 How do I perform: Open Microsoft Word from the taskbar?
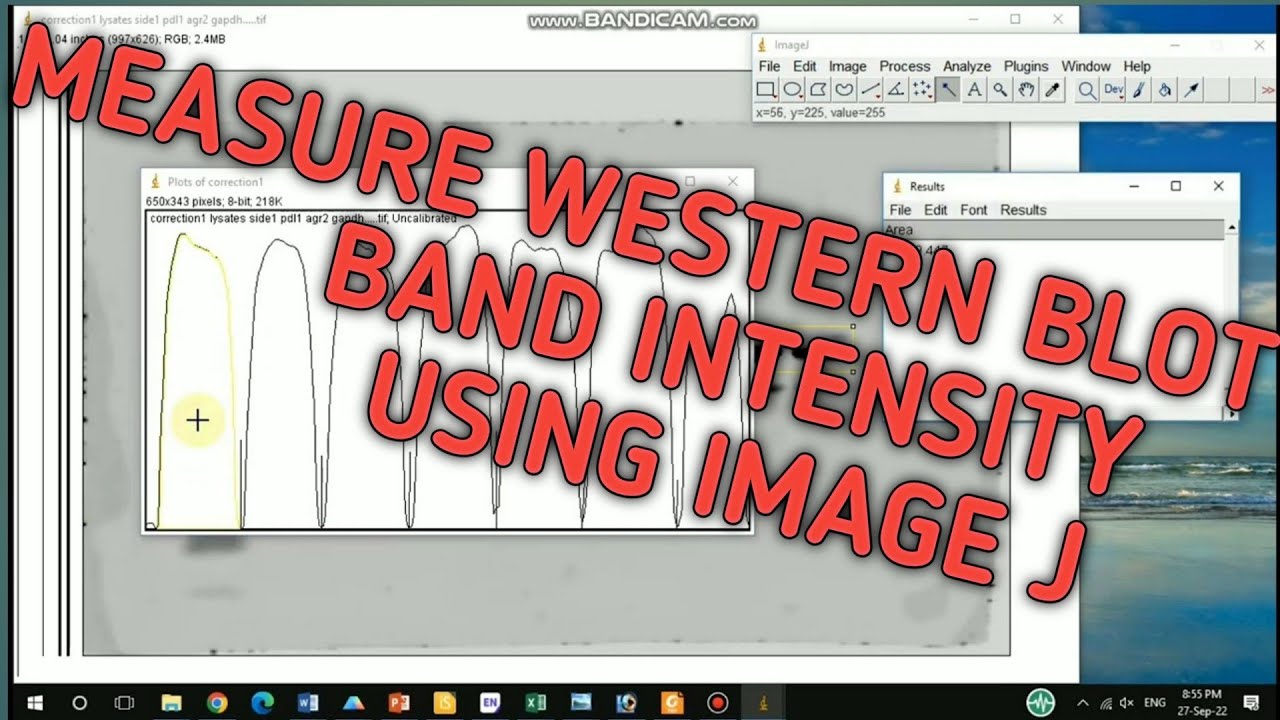click(x=308, y=702)
